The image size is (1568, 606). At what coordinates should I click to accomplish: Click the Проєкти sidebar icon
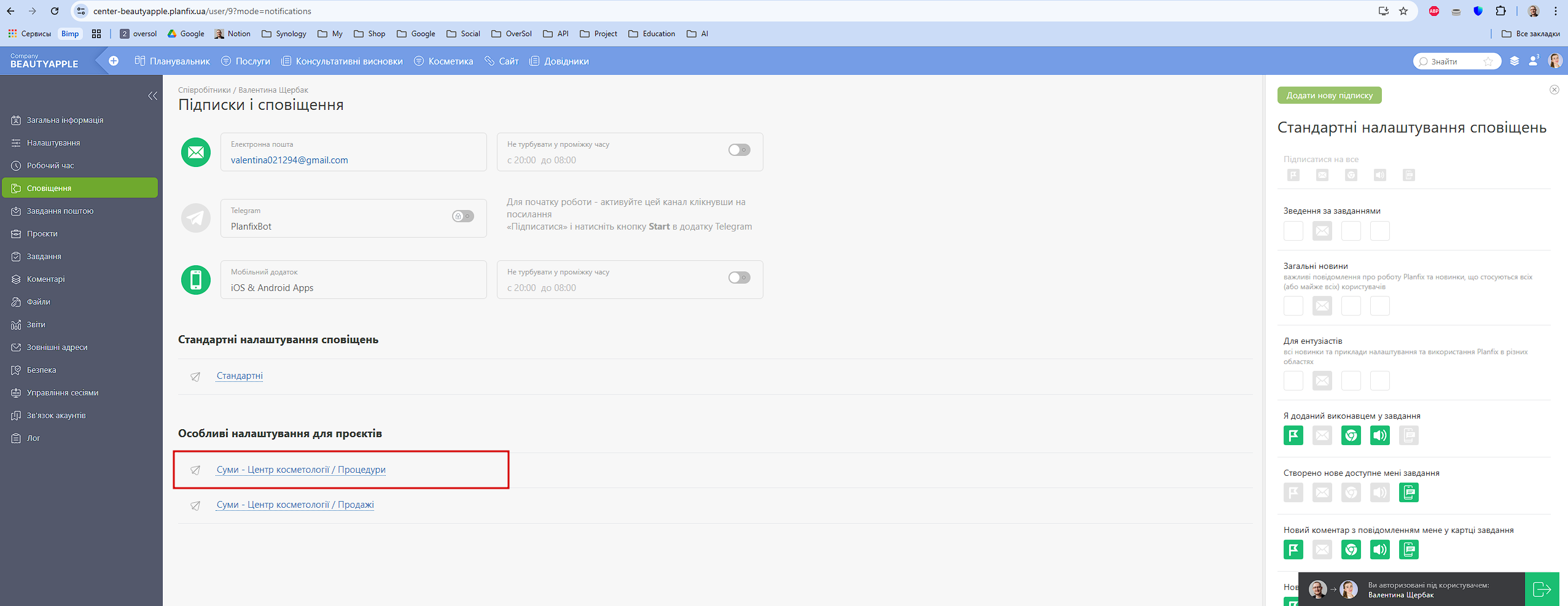(17, 233)
